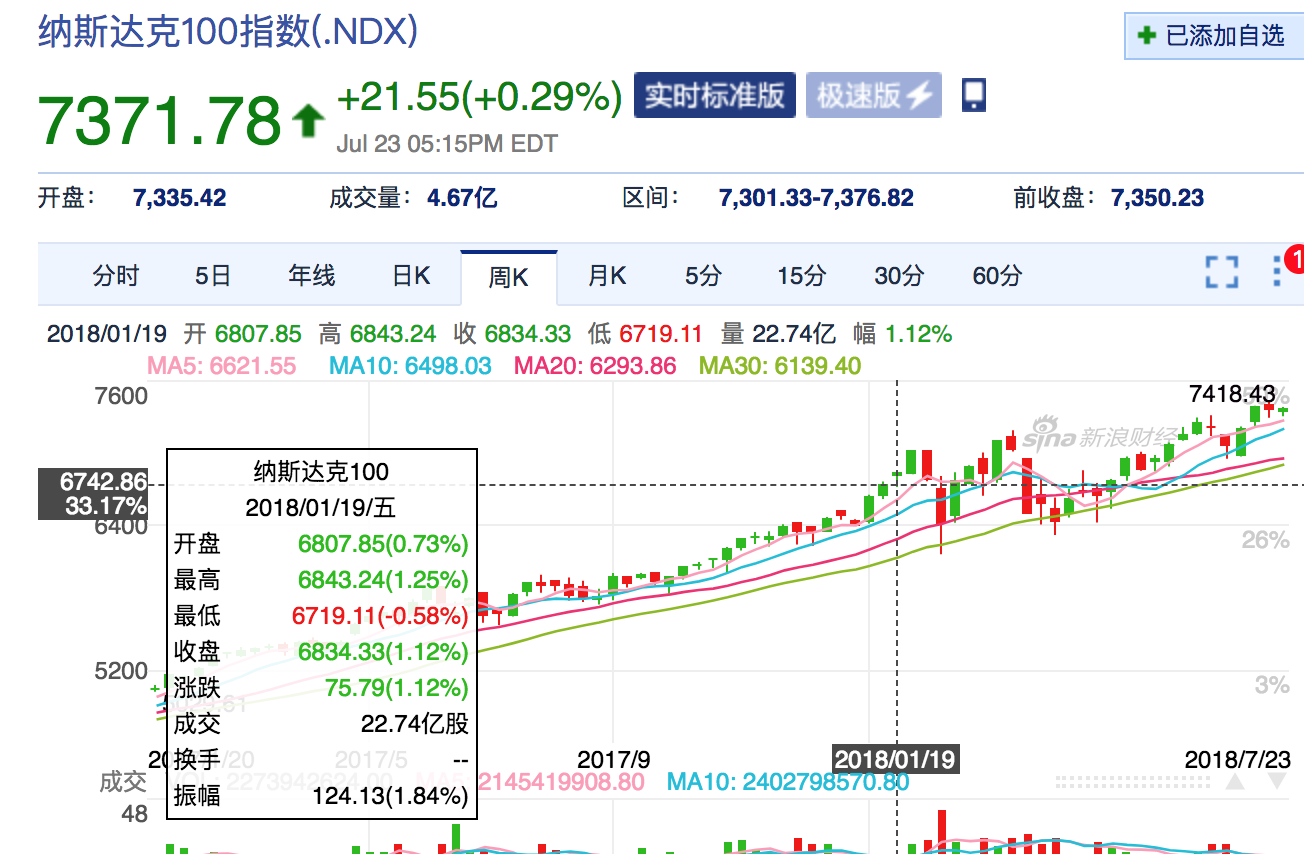Toggle fullscreen chart icon

[x=1222, y=272]
